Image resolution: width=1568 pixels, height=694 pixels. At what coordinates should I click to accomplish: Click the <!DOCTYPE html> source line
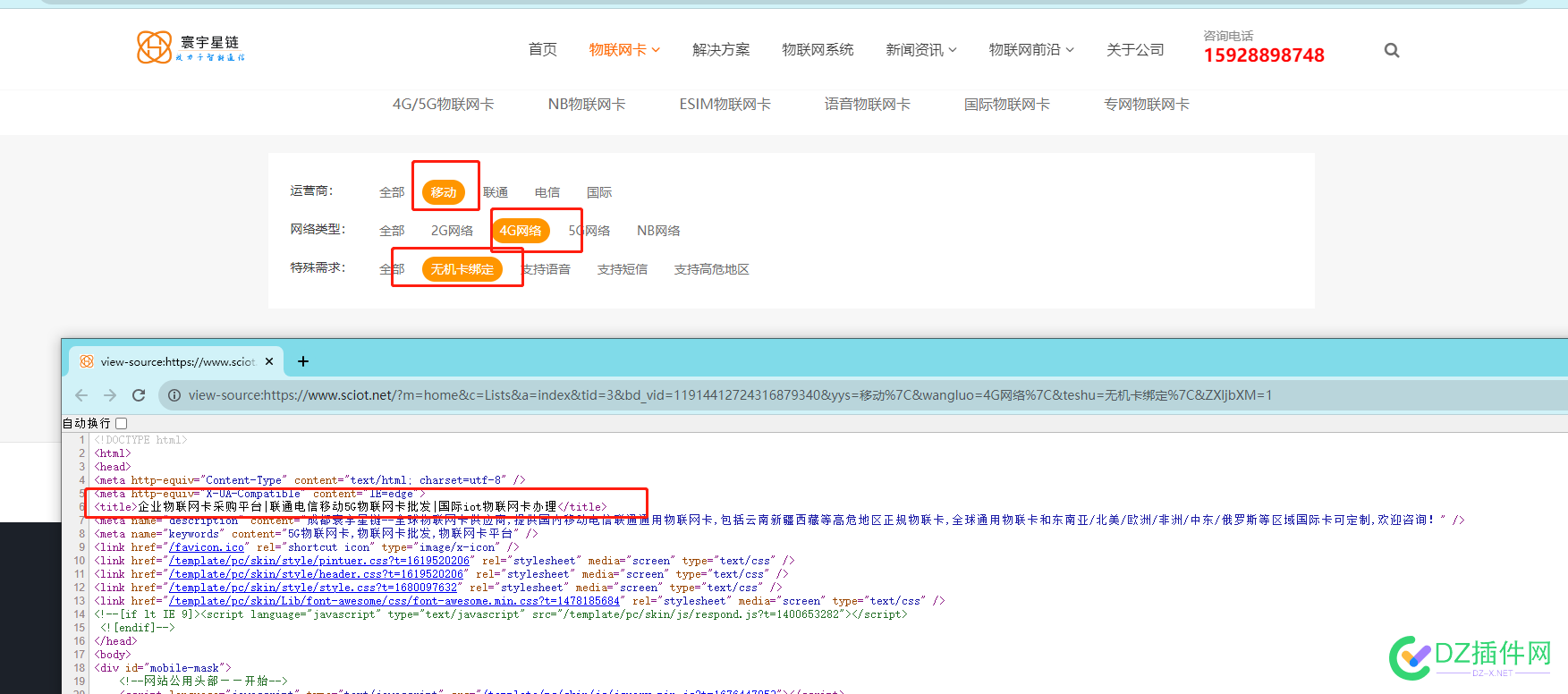(x=141, y=440)
